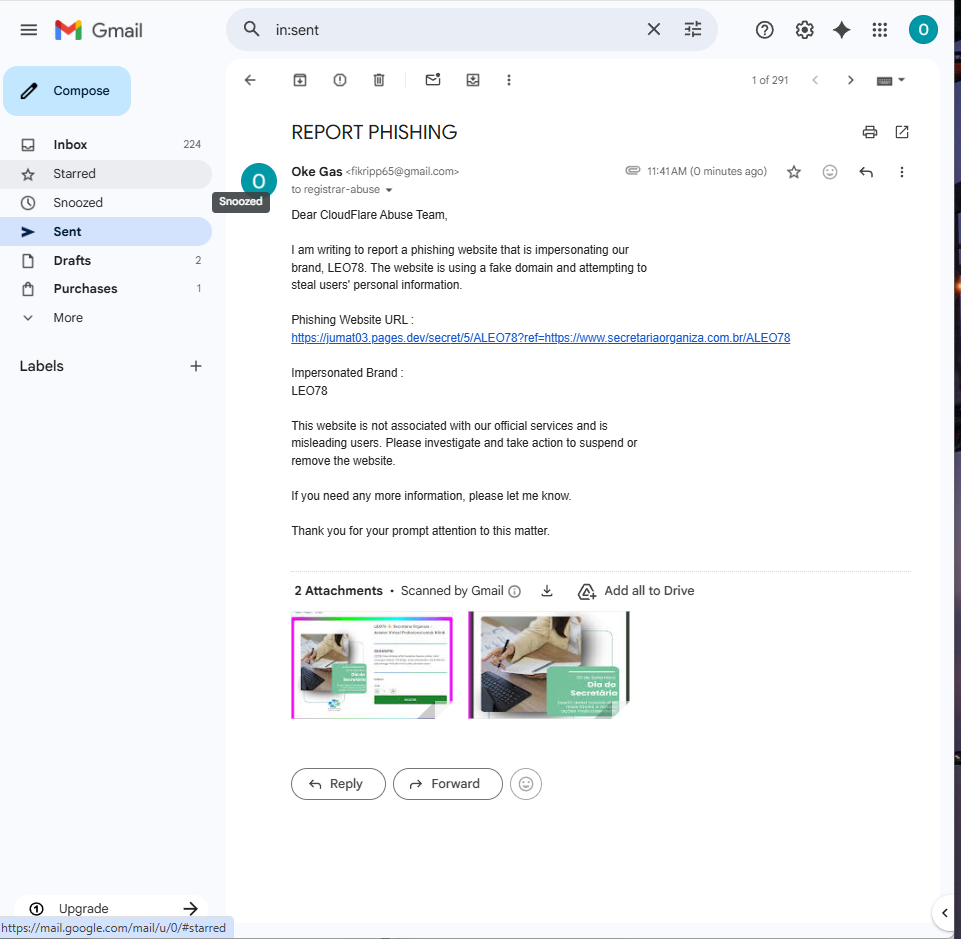Click the Reply button
961x939 pixels.
pos(338,784)
